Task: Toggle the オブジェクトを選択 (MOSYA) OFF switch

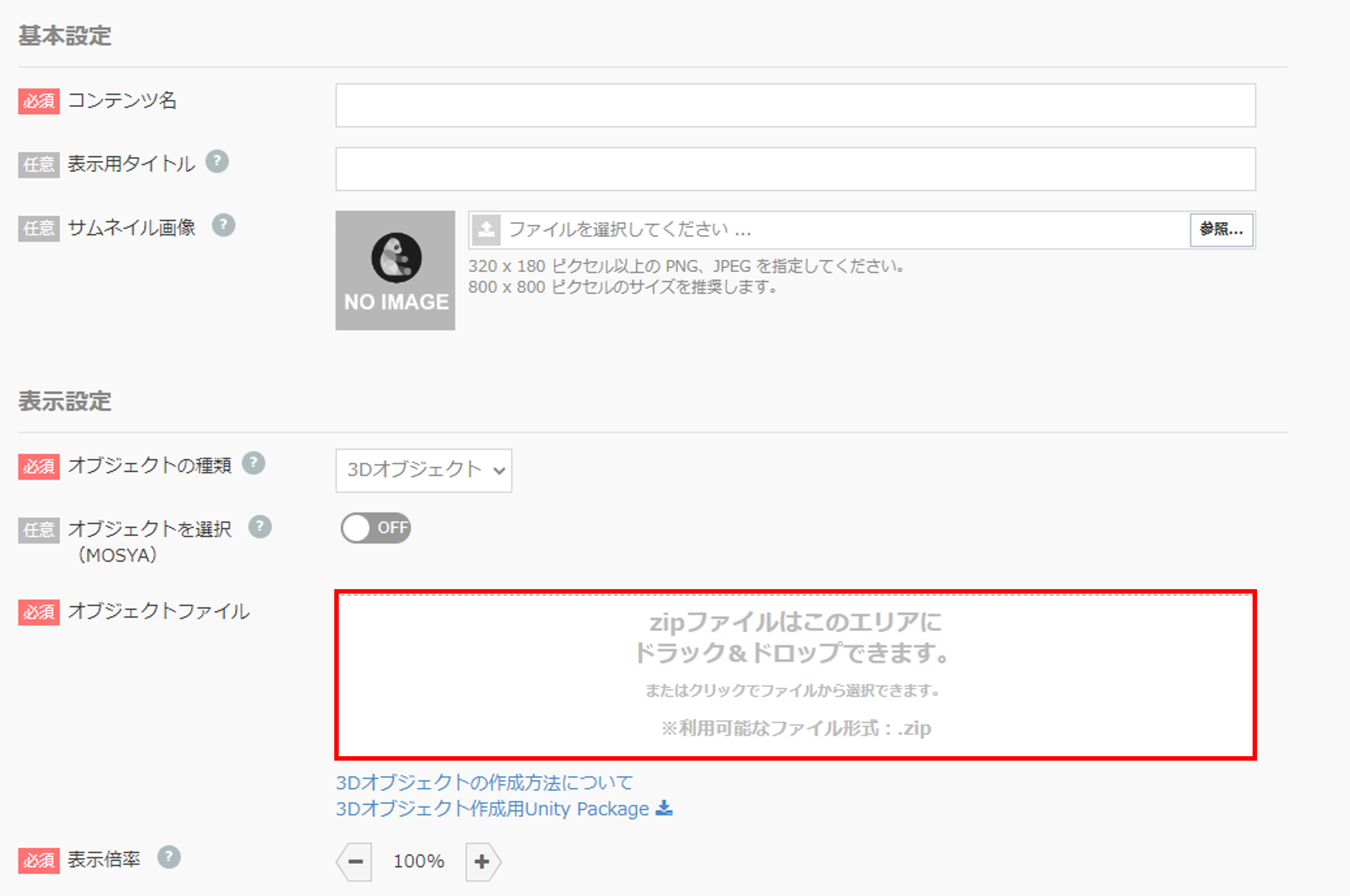Action: click(x=375, y=528)
